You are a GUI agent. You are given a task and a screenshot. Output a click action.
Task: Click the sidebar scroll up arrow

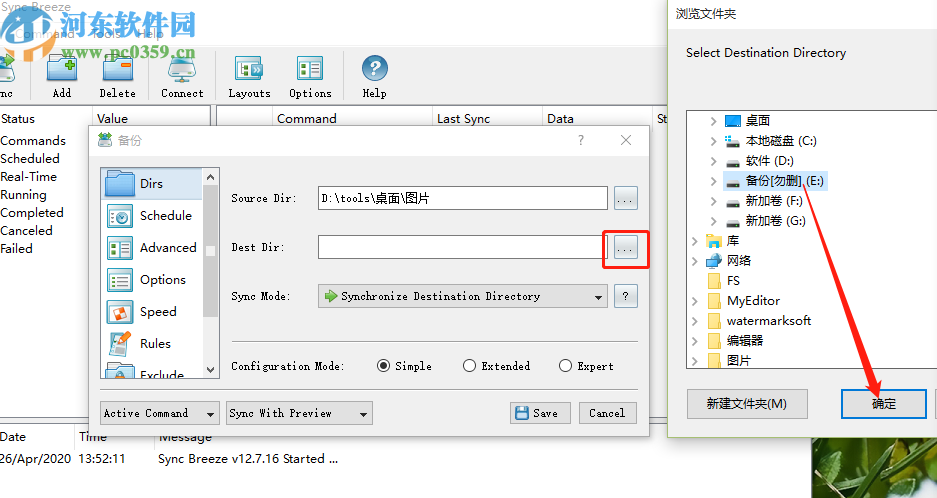point(210,177)
